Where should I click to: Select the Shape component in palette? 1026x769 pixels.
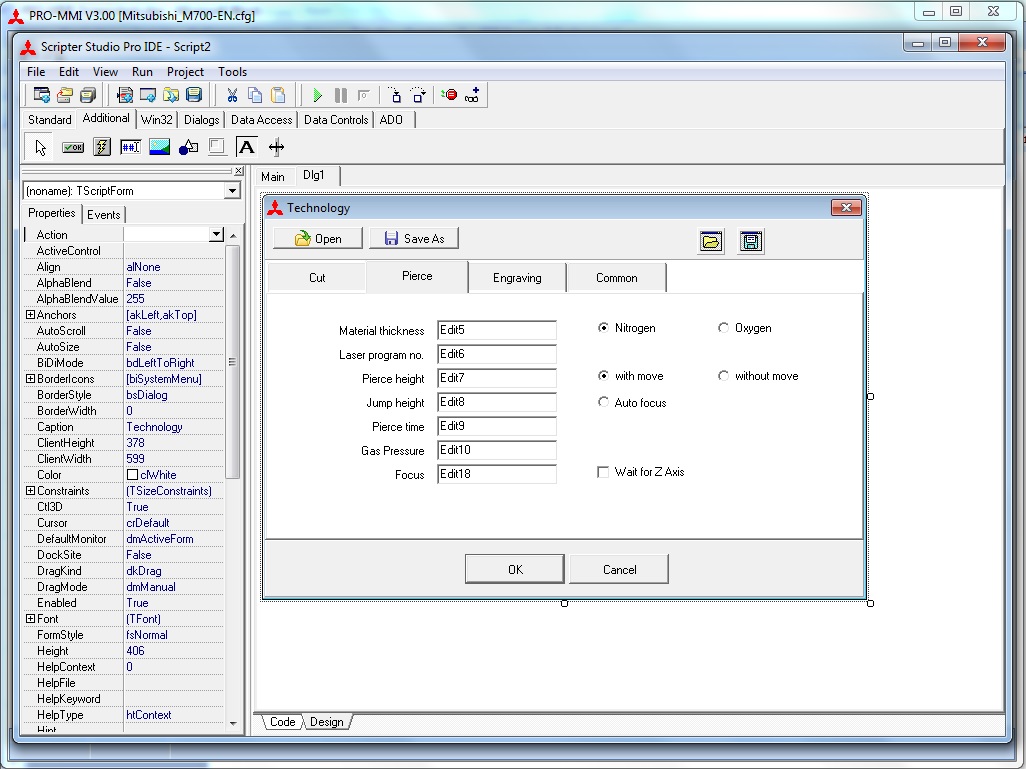(188, 147)
